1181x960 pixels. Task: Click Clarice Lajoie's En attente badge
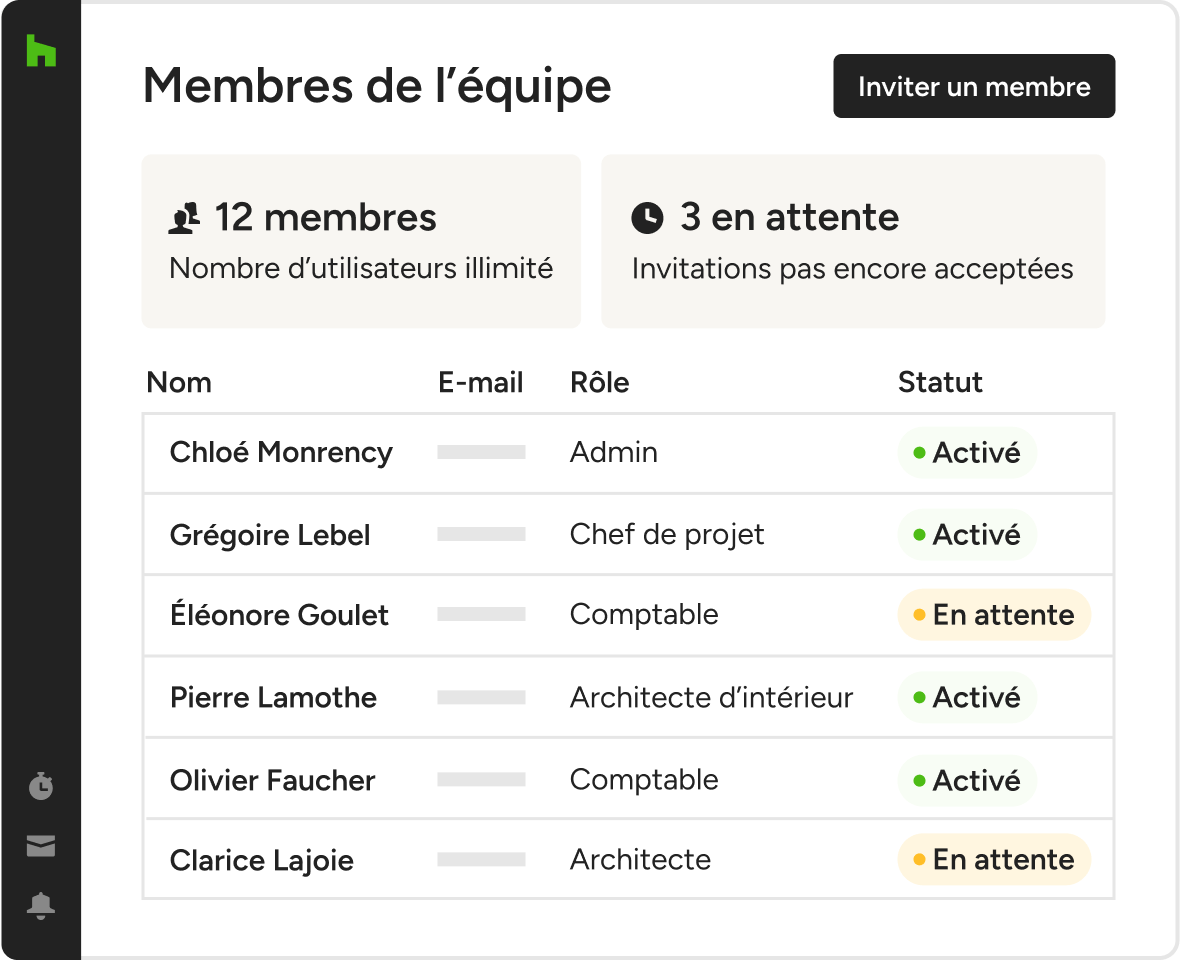tap(994, 860)
